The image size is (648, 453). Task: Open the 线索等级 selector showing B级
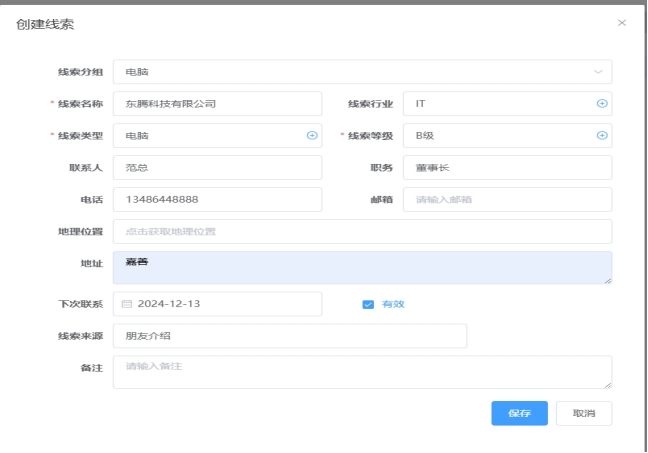point(500,136)
